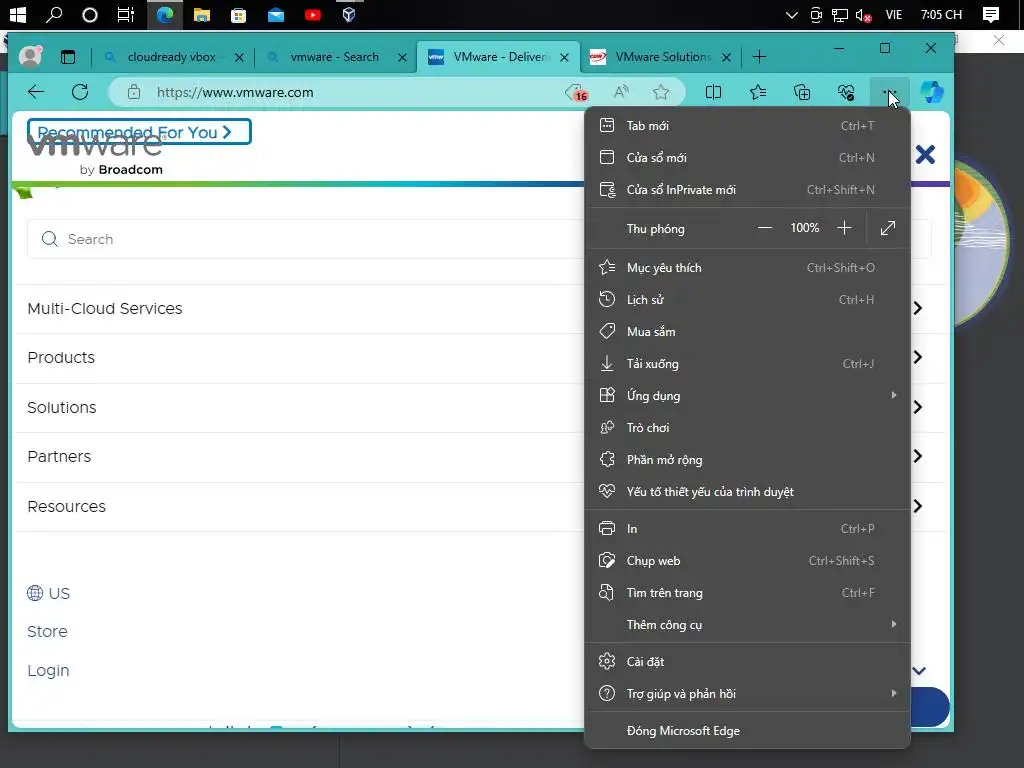
Task: Click the muted volume tray icon
Action: 863,15
